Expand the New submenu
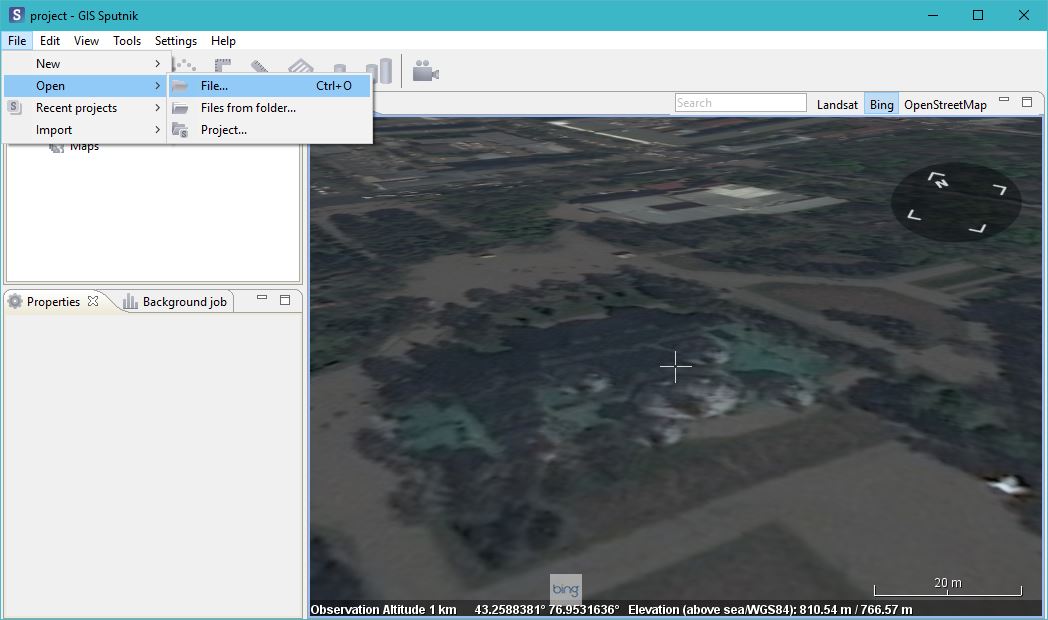 coord(86,63)
